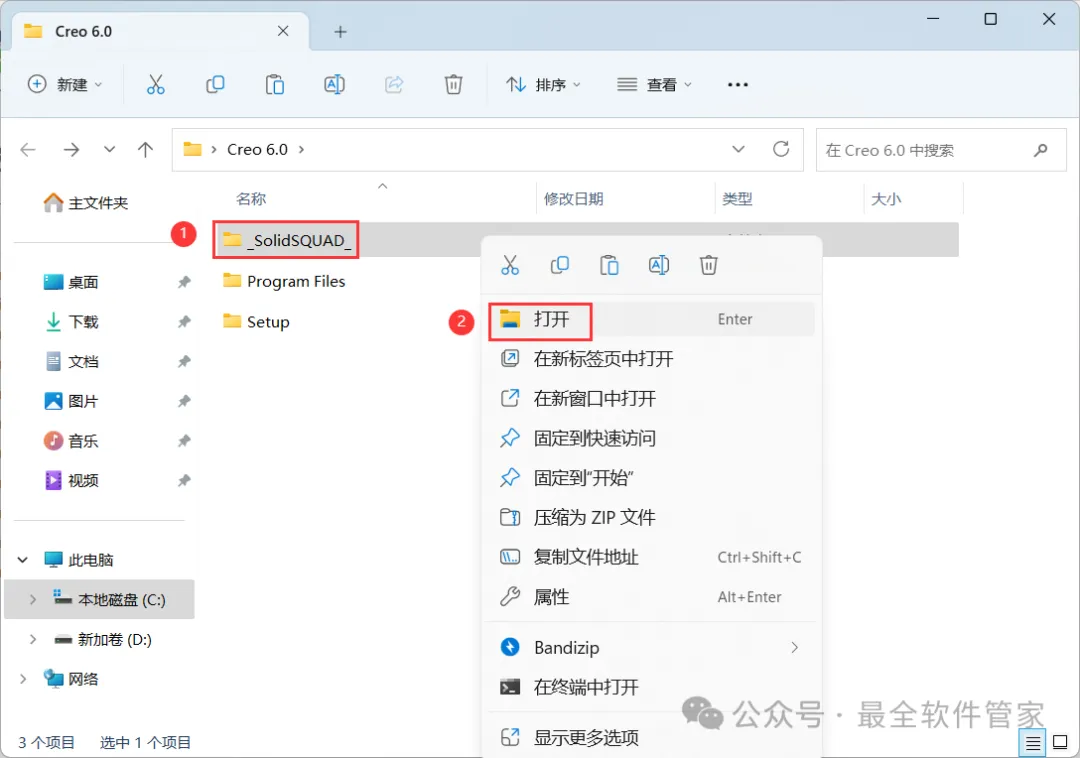Click the Rename icon in the context menu
This screenshot has height=758, width=1080.
click(658, 265)
